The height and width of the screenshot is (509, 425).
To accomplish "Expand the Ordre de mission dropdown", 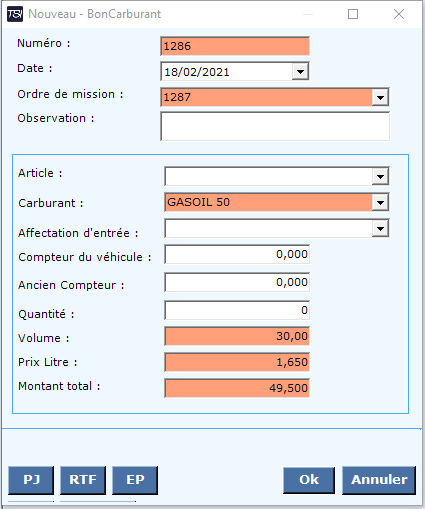I will coord(380,97).
